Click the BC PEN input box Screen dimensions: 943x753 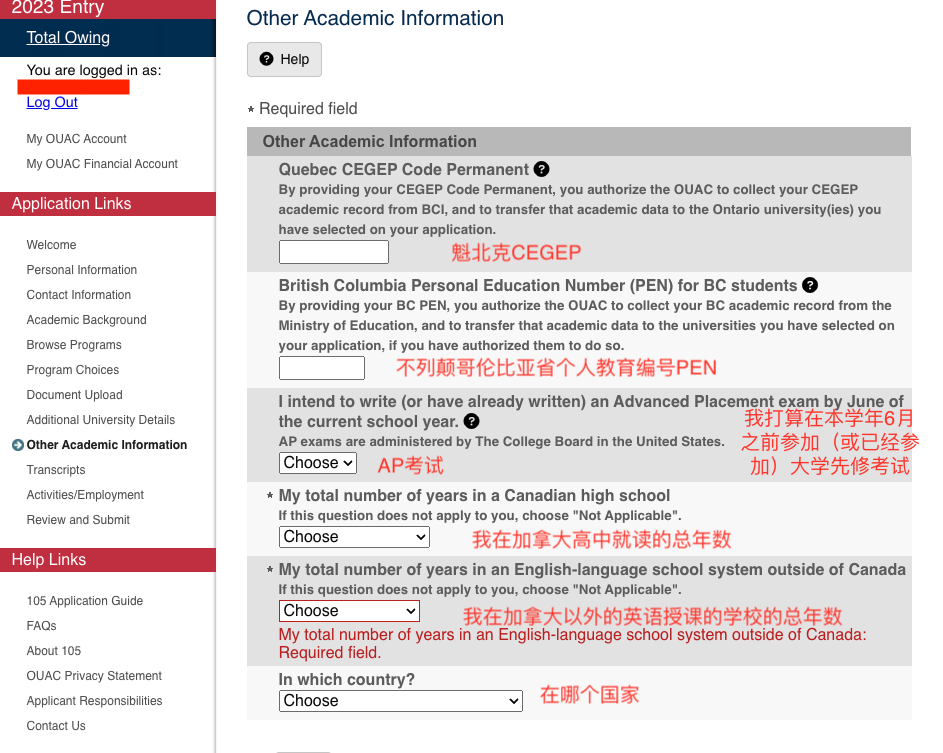[321, 367]
